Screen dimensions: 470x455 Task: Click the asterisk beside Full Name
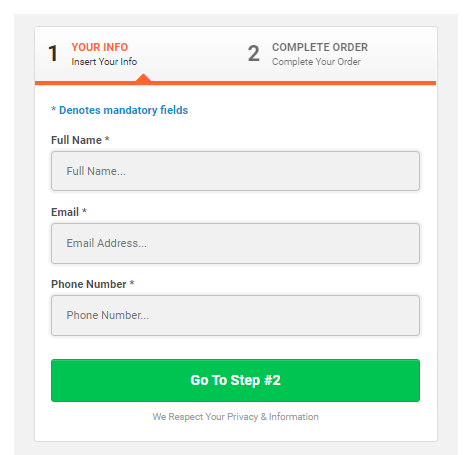[x=107, y=139]
